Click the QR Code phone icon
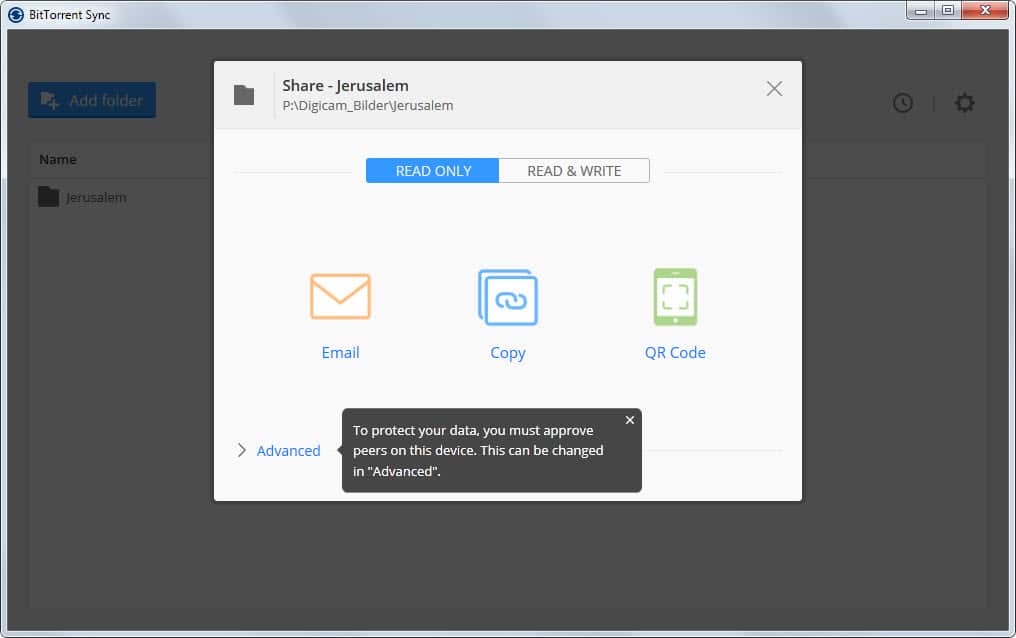Screen dimensions: 1016x638 pos(675,297)
